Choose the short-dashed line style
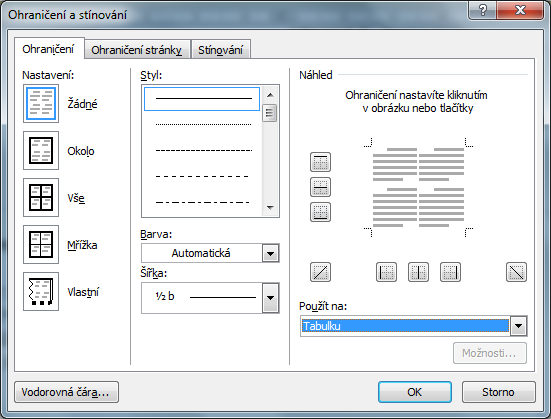 tap(203, 150)
